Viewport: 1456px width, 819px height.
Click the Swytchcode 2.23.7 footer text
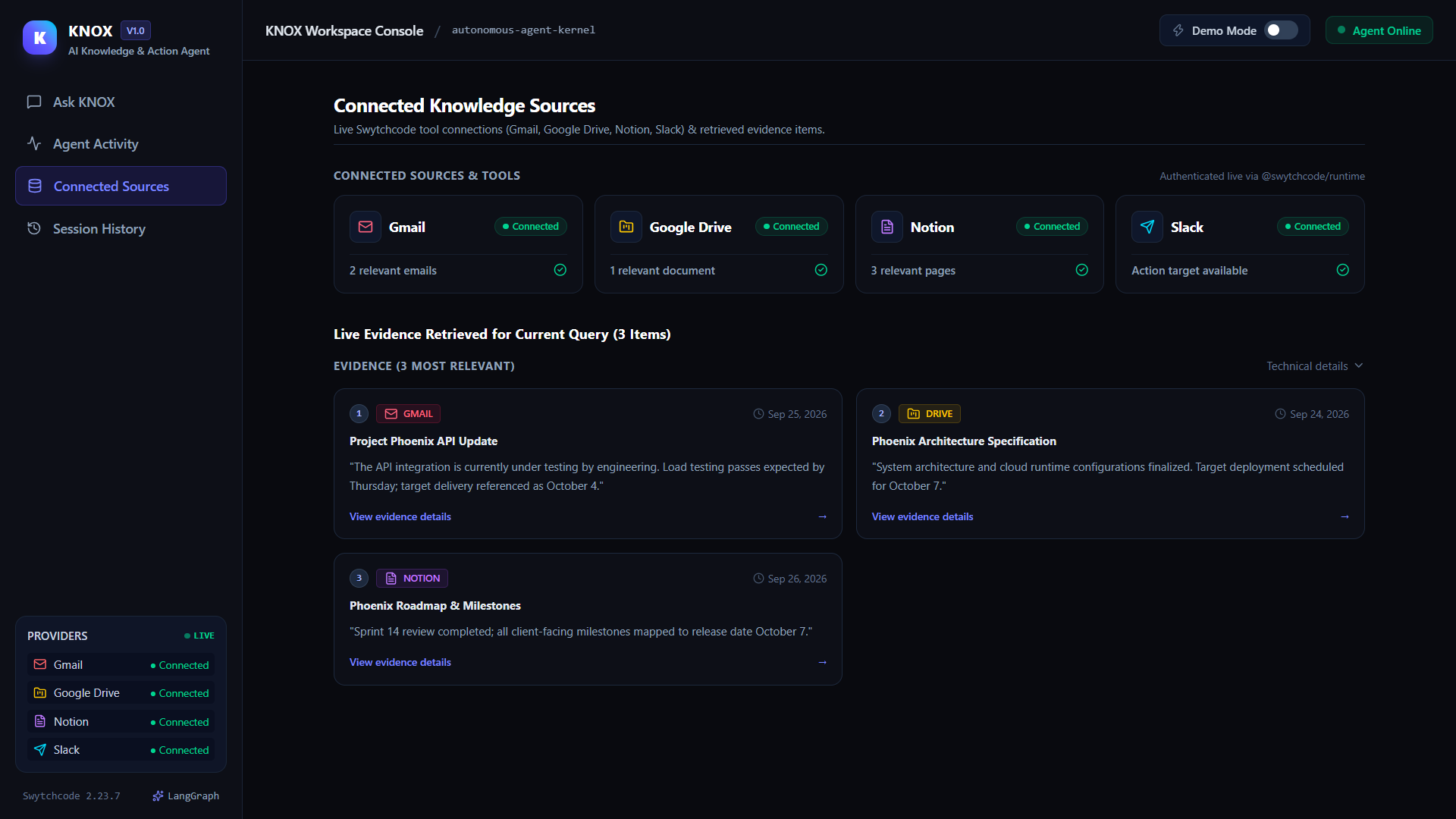point(71,795)
